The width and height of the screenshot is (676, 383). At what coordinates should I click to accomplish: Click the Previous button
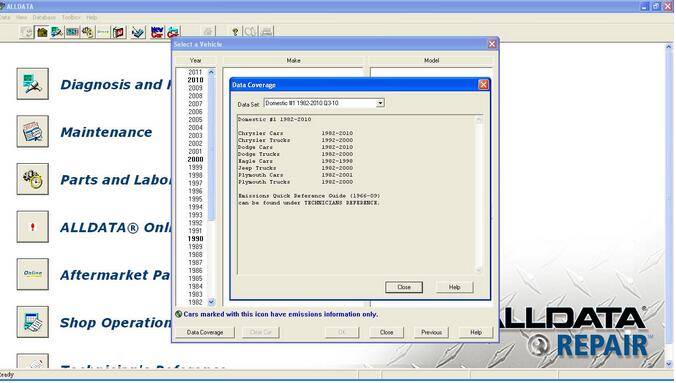click(432, 332)
